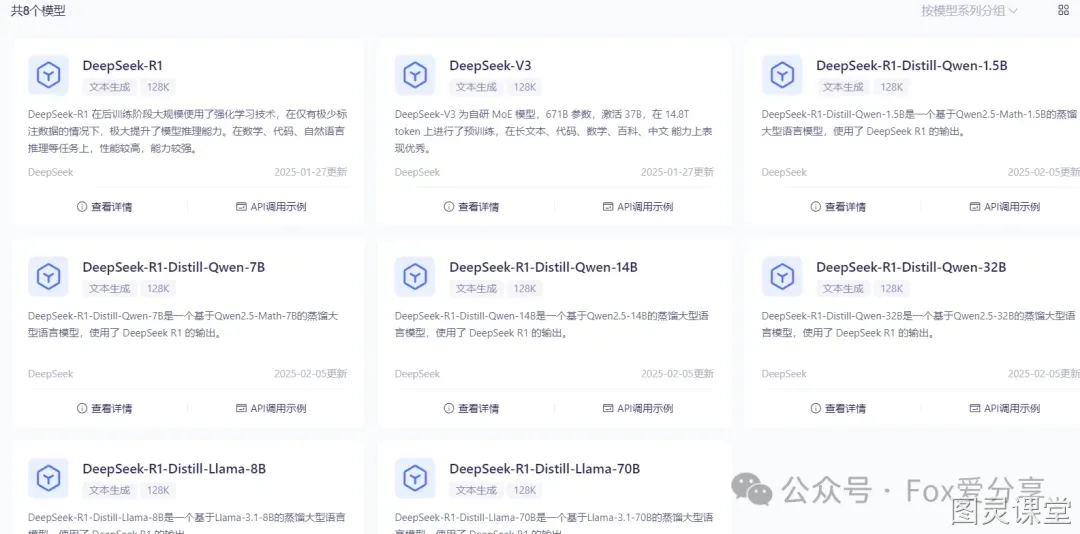Viewport: 1080px width, 534px height.
Task: Open API调用示例 for DeepSeek-V3
Action: [x=638, y=207]
